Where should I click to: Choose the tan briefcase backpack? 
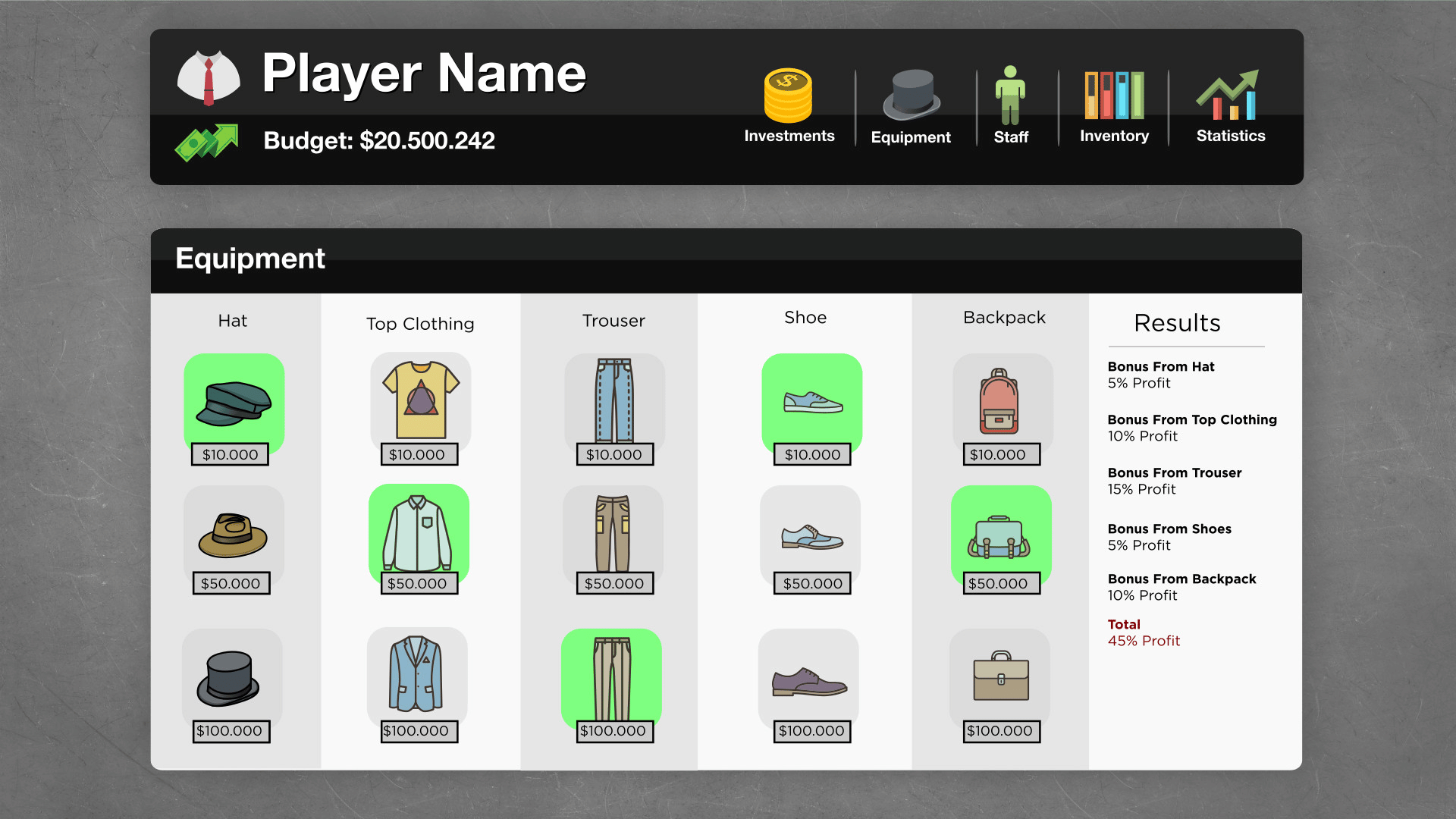1000,676
